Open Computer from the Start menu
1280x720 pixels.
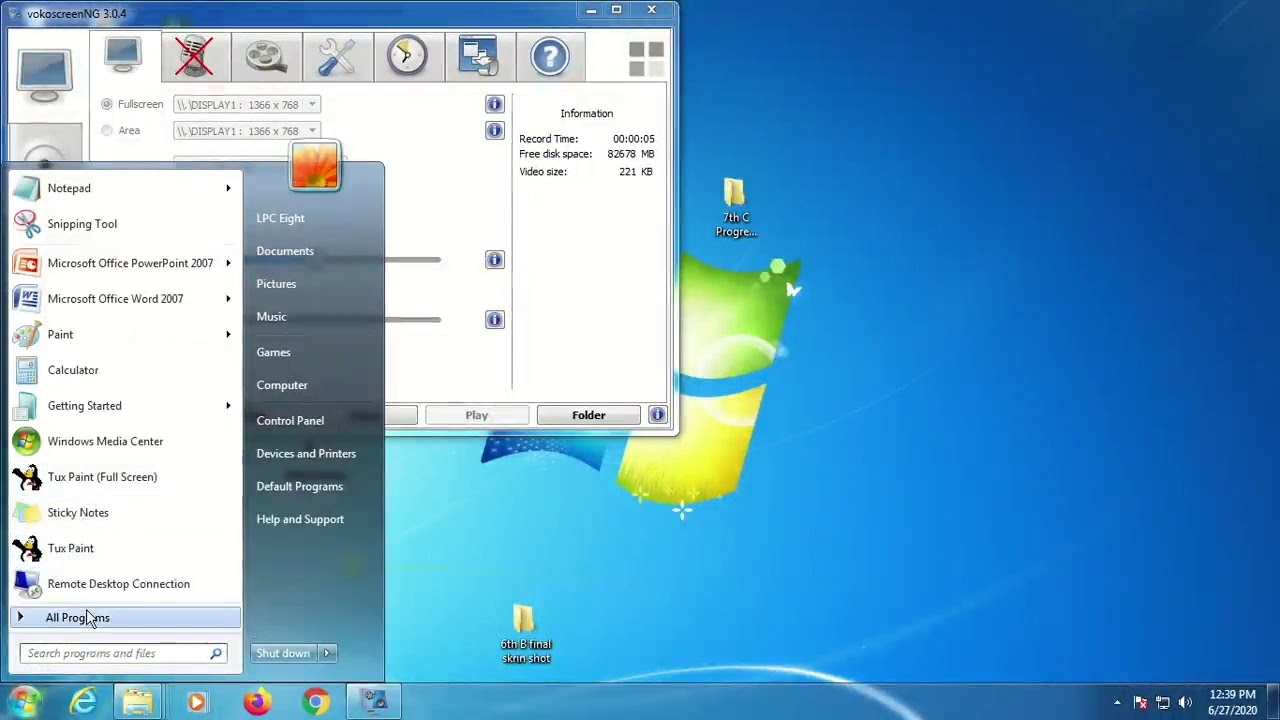pyautogui.click(x=282, y=385)
